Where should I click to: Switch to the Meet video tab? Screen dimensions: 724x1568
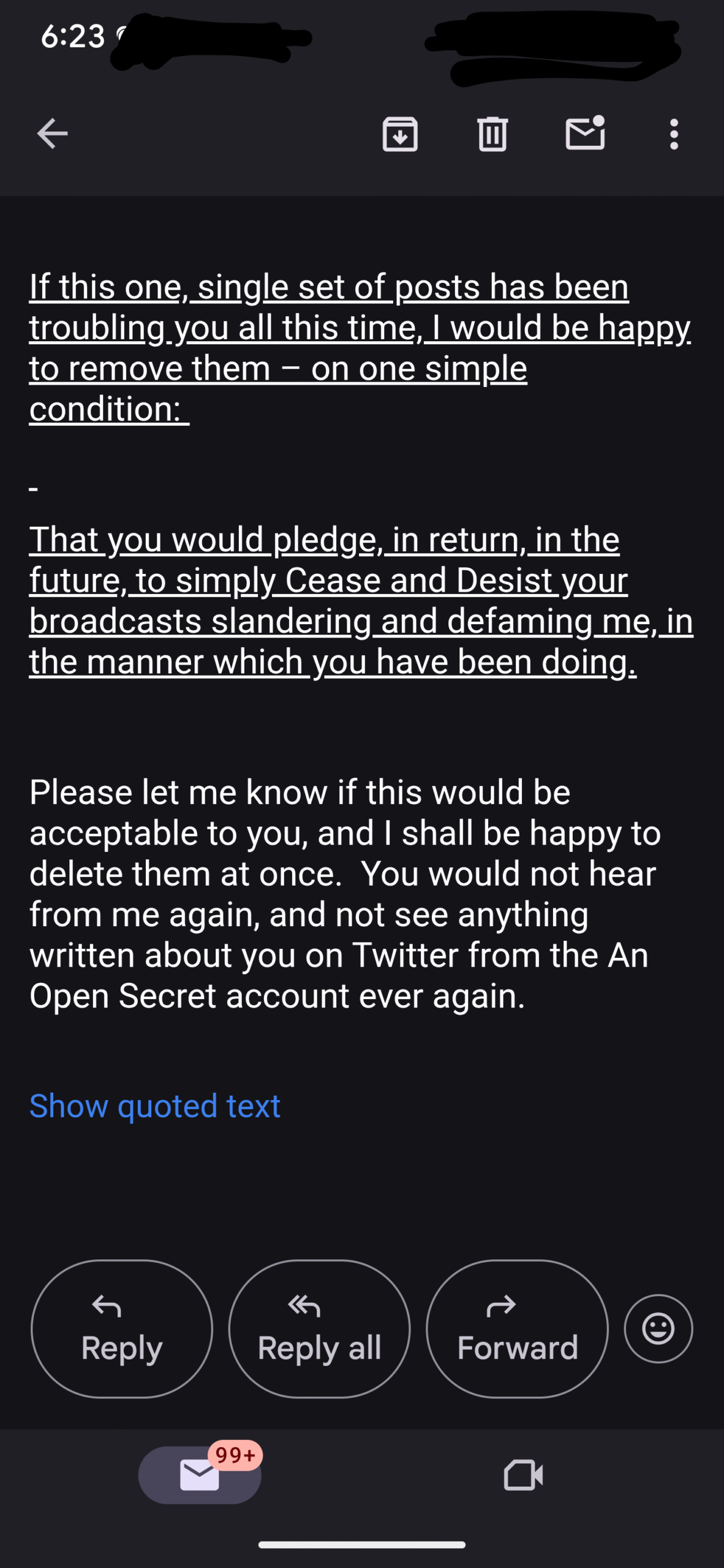(523, 1474)
